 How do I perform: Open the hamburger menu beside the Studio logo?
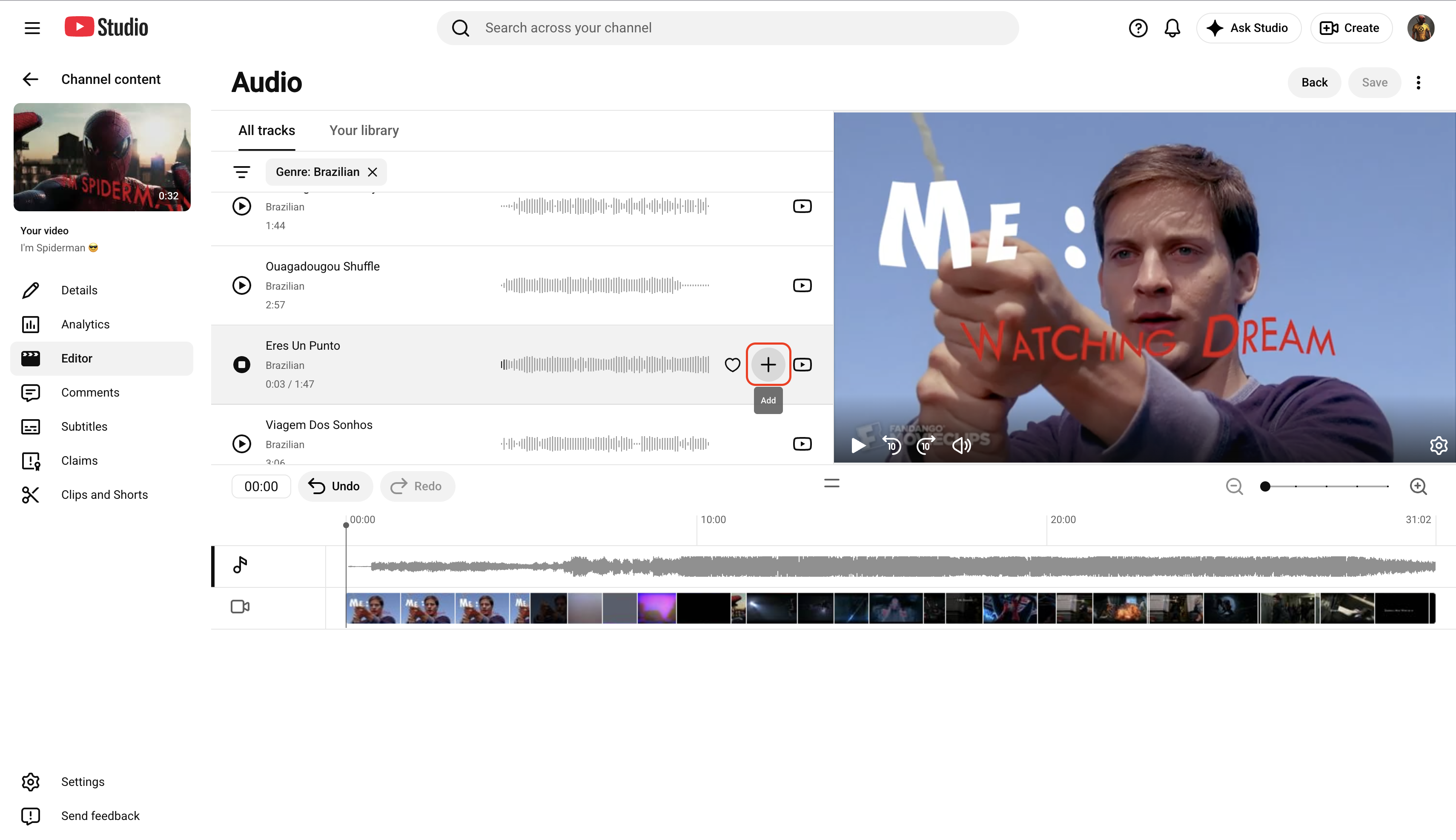(32, 28)
